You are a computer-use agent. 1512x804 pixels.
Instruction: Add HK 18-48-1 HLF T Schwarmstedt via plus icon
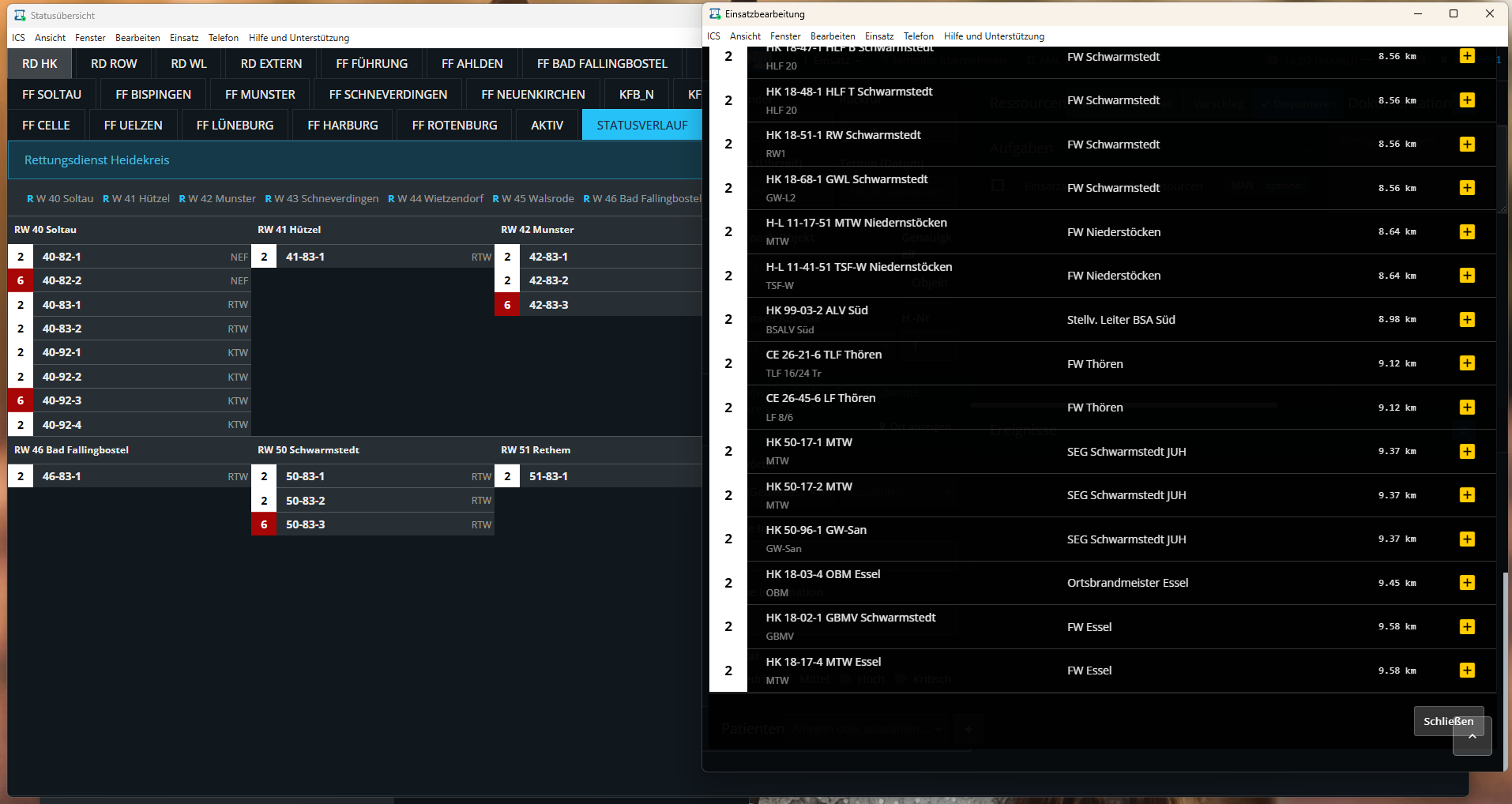pyautogui.click(x=1467, y=100)
